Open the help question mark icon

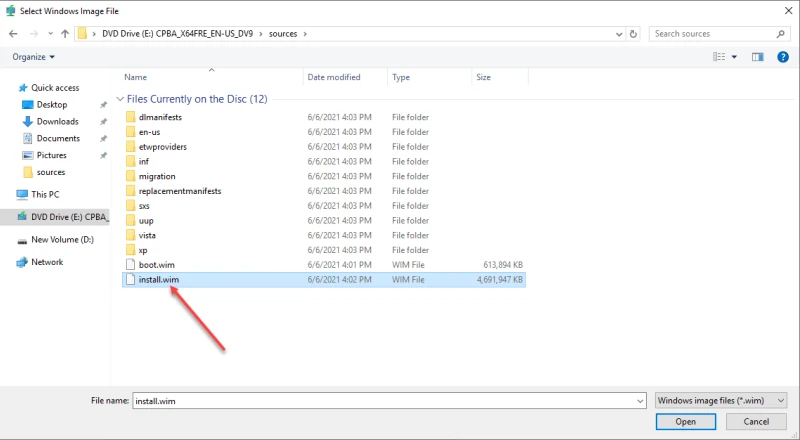coord(783,57)
